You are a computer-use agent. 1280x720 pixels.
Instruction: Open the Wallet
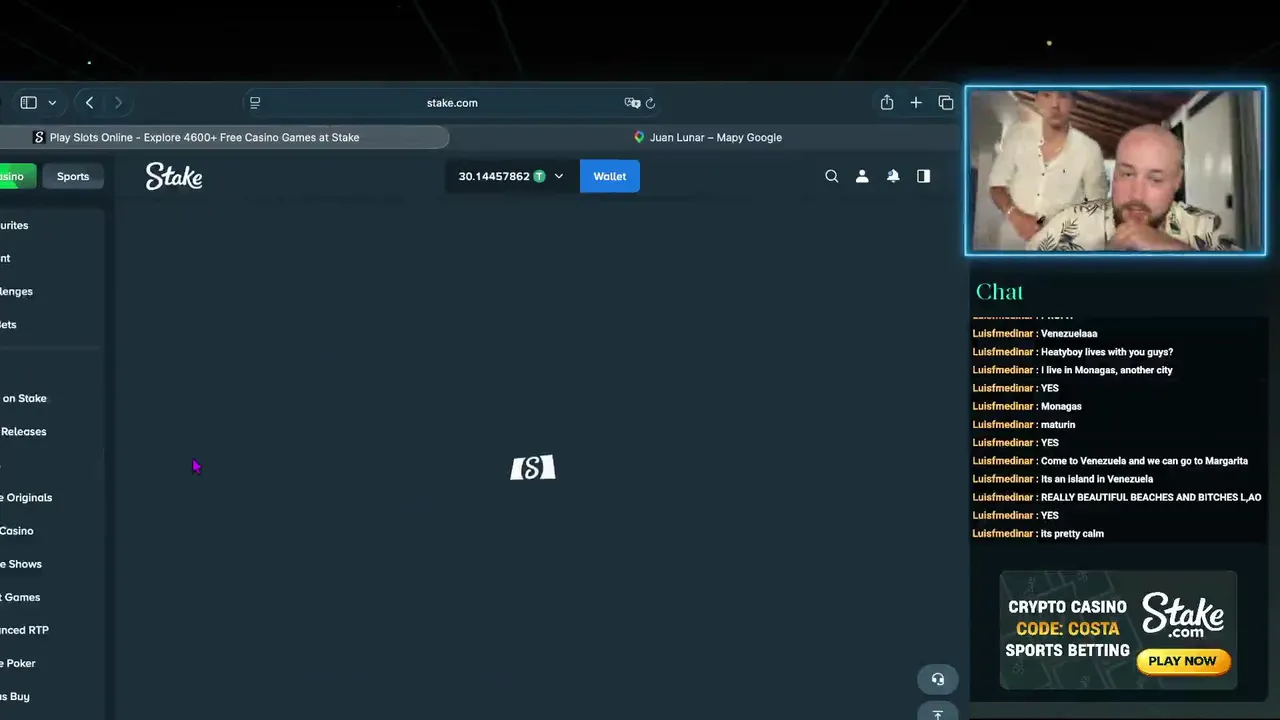pos(610,176)
